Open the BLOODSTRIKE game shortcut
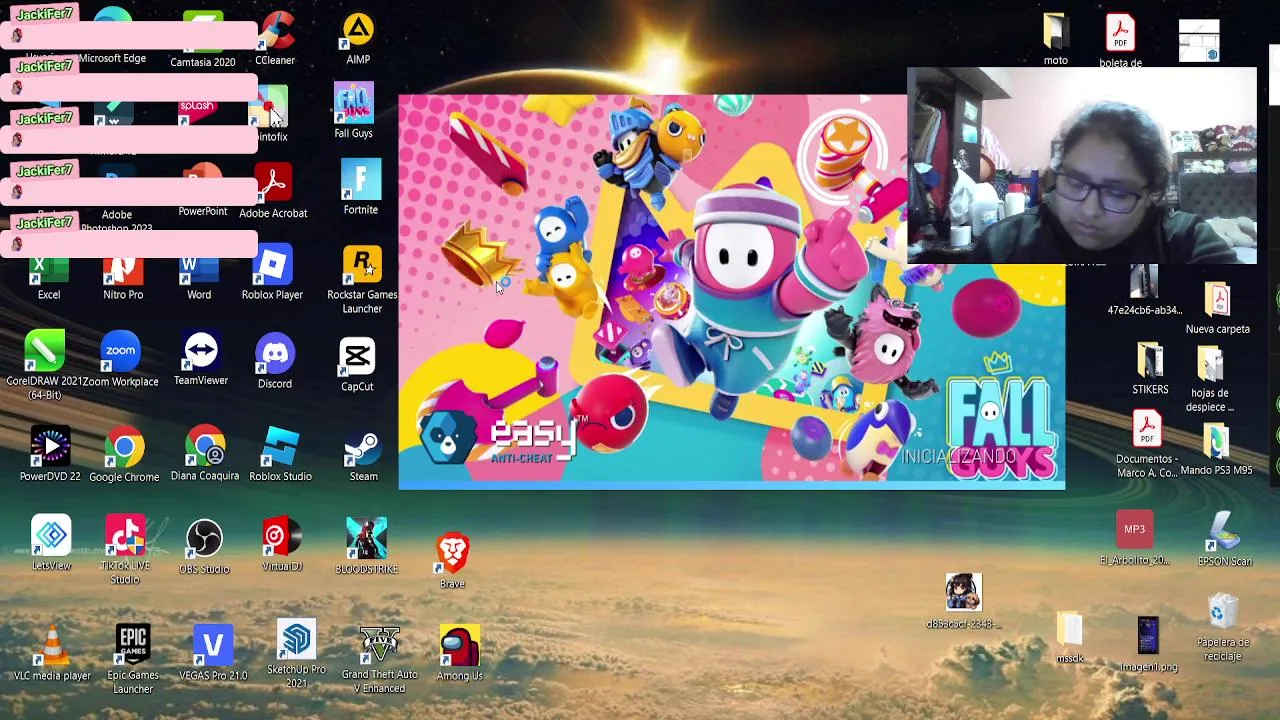 366,546
